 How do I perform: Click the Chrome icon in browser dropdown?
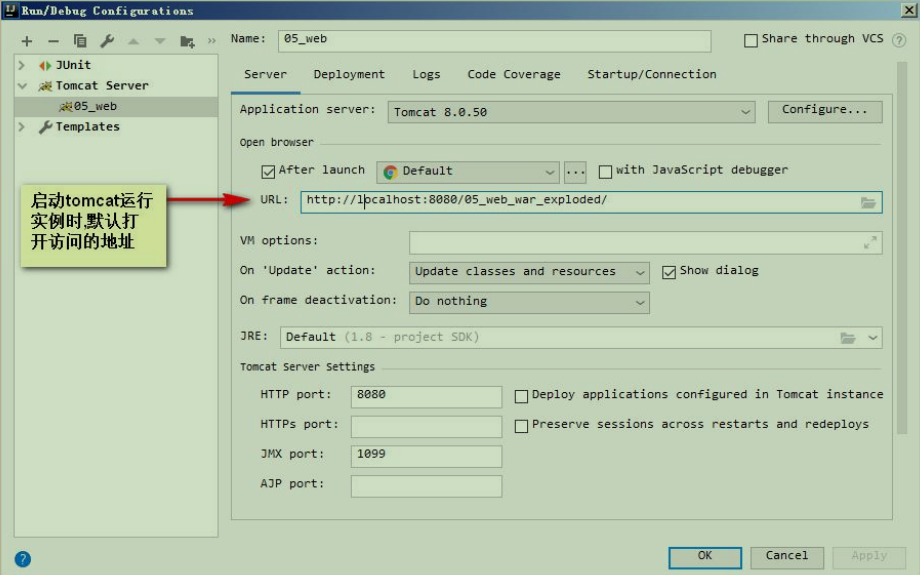(x=390, y=172)
